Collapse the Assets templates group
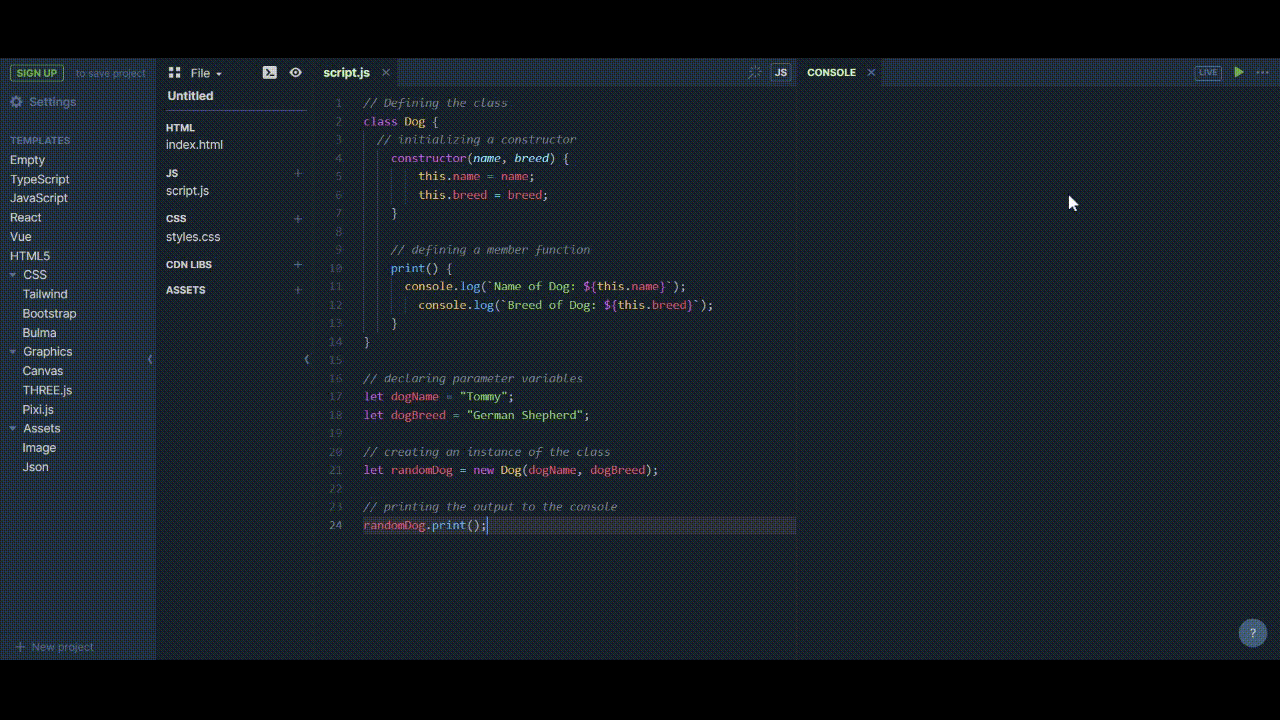 pyautogui.click(x=13, y=429)
